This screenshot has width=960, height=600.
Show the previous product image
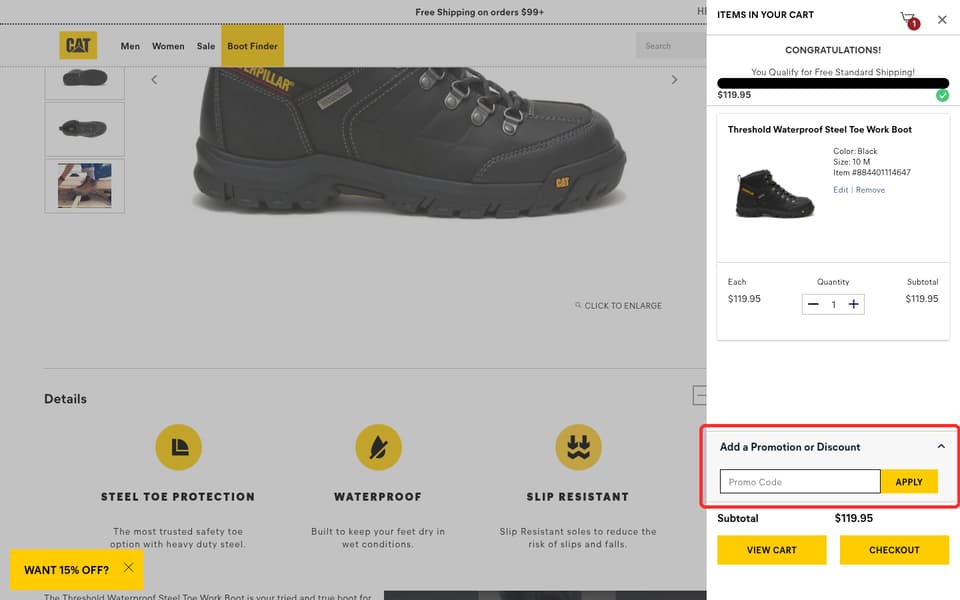[x=154, y=80]
